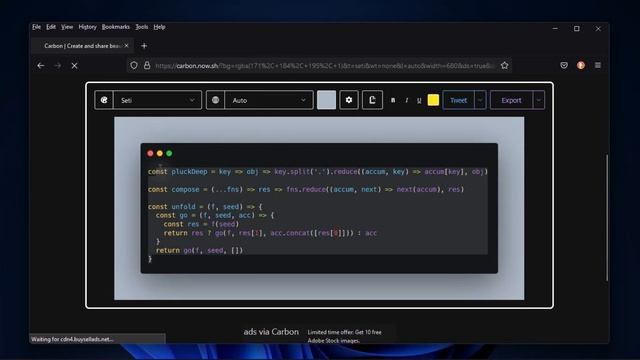Click the Tweet button

[458, 100]
